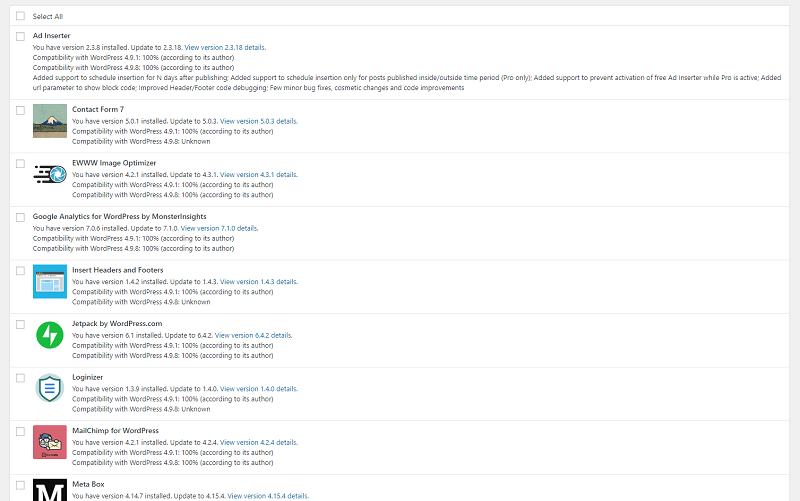The image size is (800, 501).
Task: Click the Meta Box plugin title
Action: (x=88, y=484)
